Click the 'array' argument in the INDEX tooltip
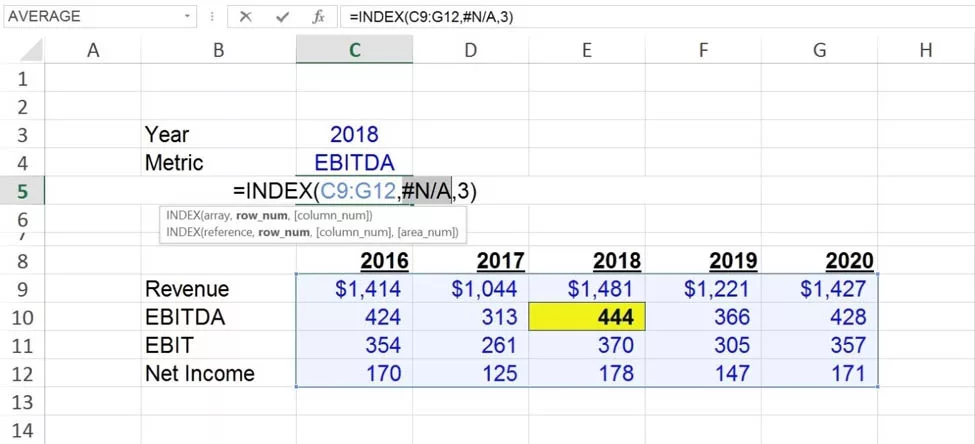This screenshot has width=975, height=444. click(x=216, y=216)
